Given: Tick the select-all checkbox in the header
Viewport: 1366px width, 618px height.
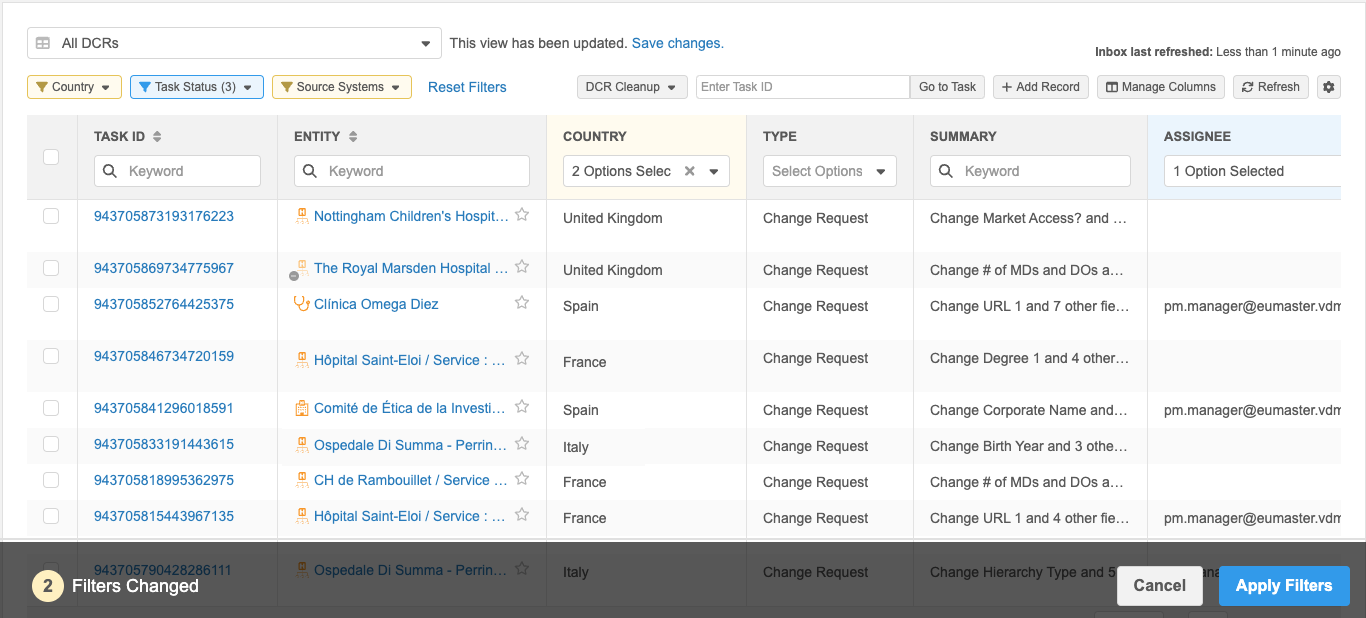Looking at the screenshot, I should click(x=51, y=157).
